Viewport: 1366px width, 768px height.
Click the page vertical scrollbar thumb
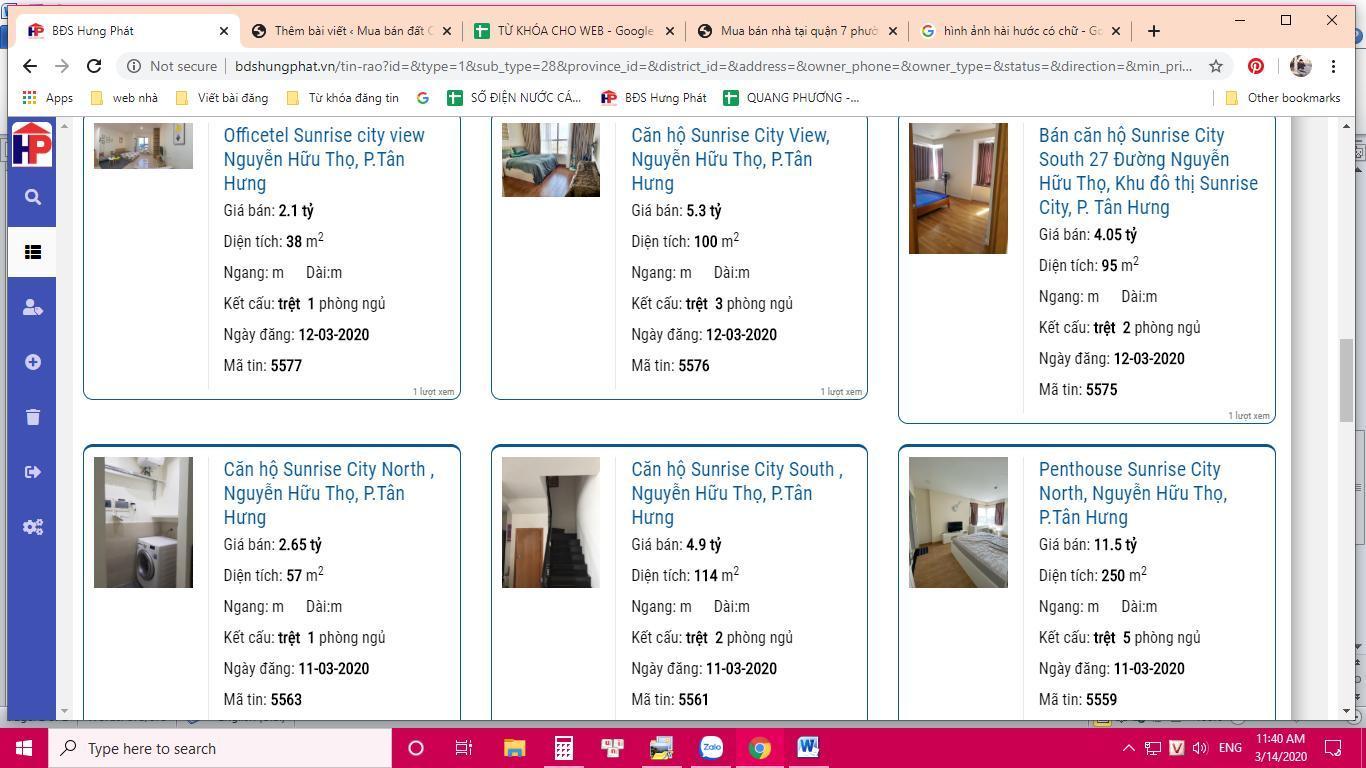pyautogui.click(x=1346, y=380)
